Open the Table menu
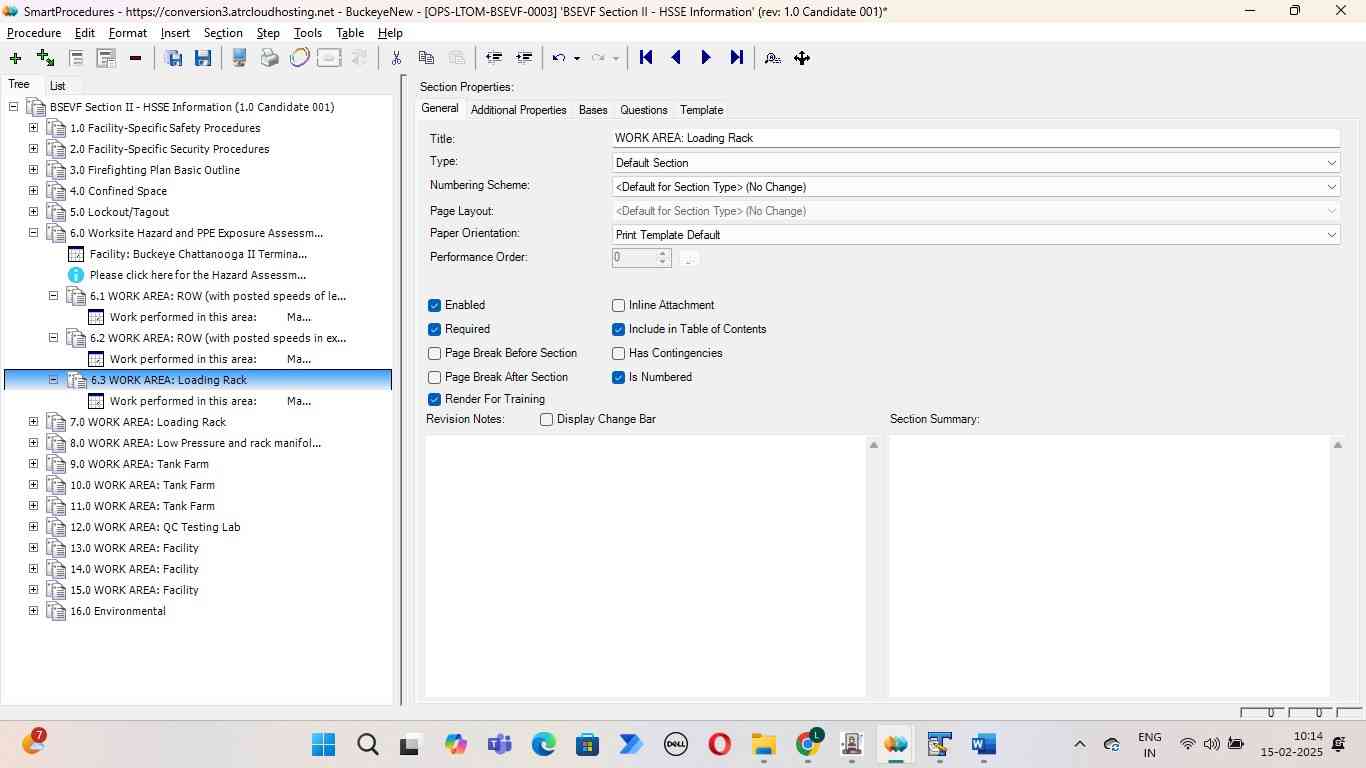This screenshot has height=768, width=1366. click(x=350, y=33)
